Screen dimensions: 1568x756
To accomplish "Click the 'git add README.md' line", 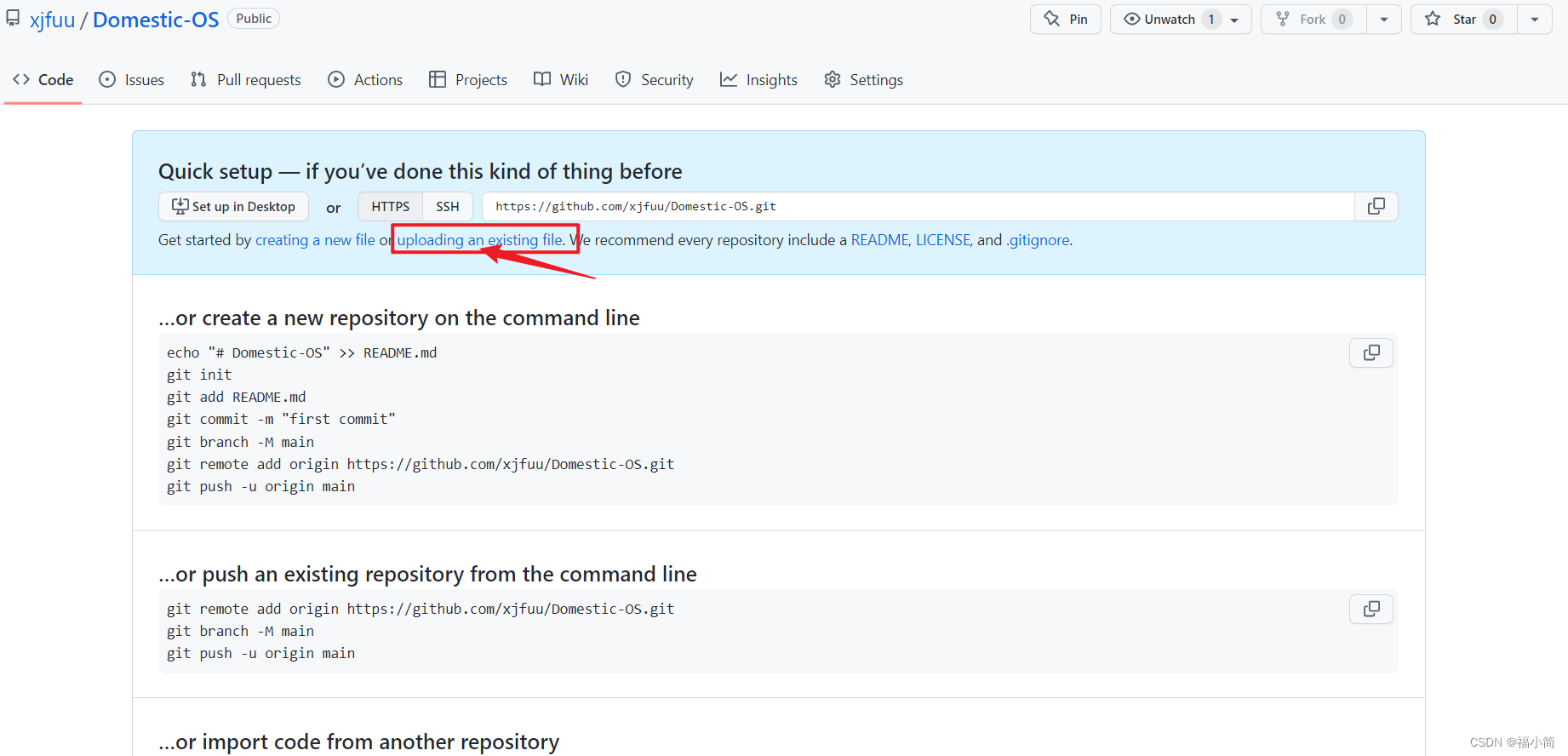I will point(236,397).
